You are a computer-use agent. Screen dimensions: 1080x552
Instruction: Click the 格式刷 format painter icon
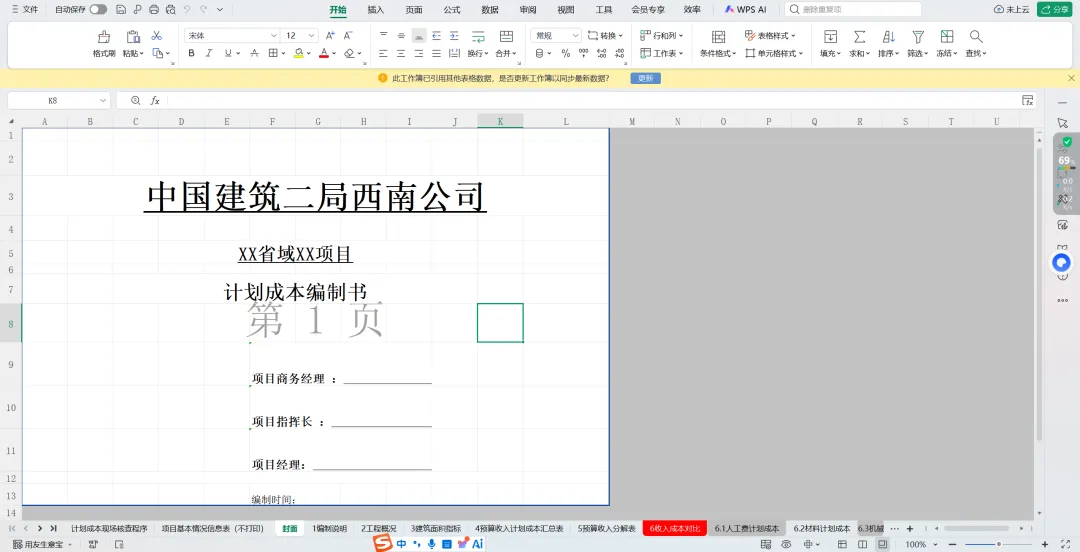[104, 37]
